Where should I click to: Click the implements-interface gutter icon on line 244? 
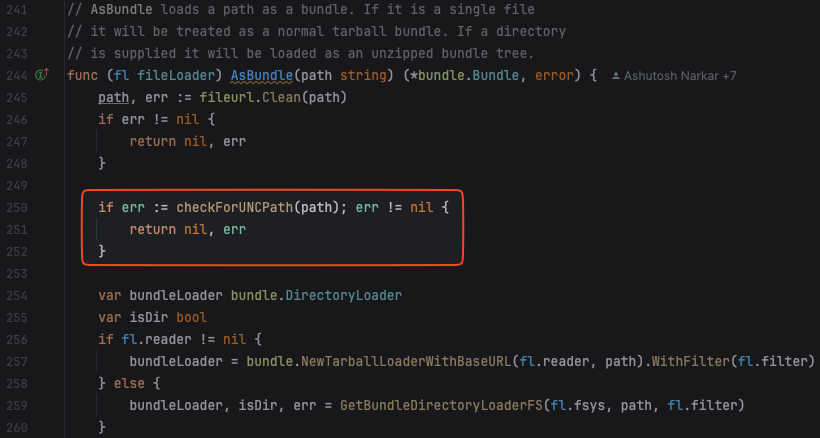point(41,75)
